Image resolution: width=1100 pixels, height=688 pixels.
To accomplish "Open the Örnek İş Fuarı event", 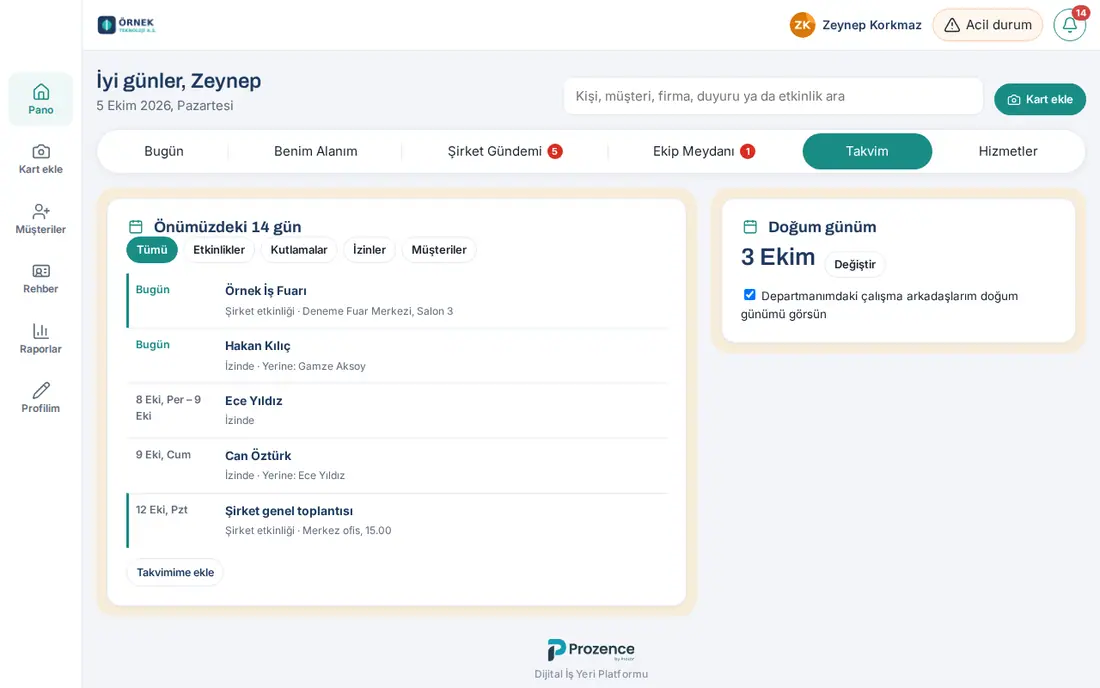I will tap(397, 300).
